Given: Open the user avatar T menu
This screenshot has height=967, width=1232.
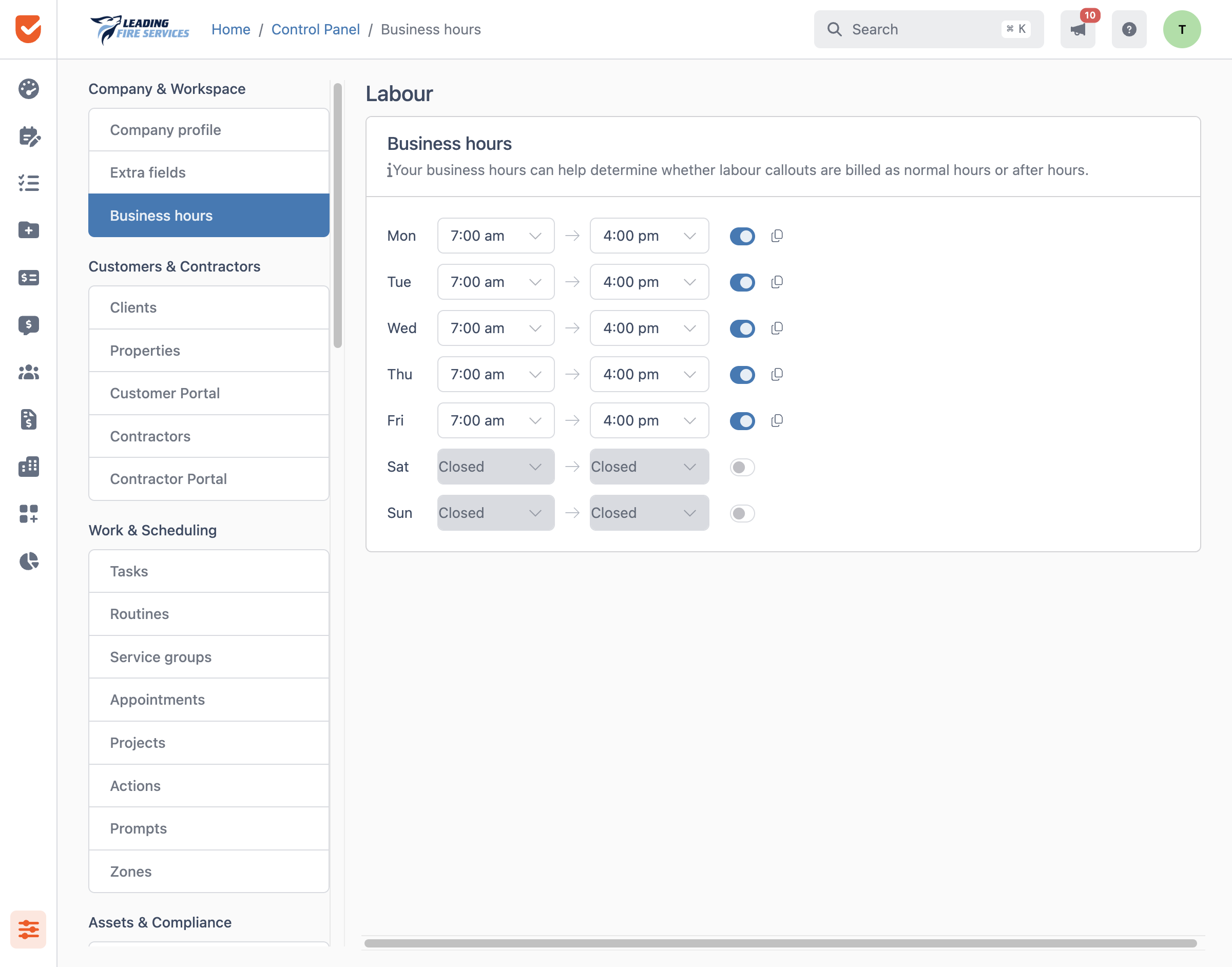Looking at the screenshot, I should tap(1182, 29).
